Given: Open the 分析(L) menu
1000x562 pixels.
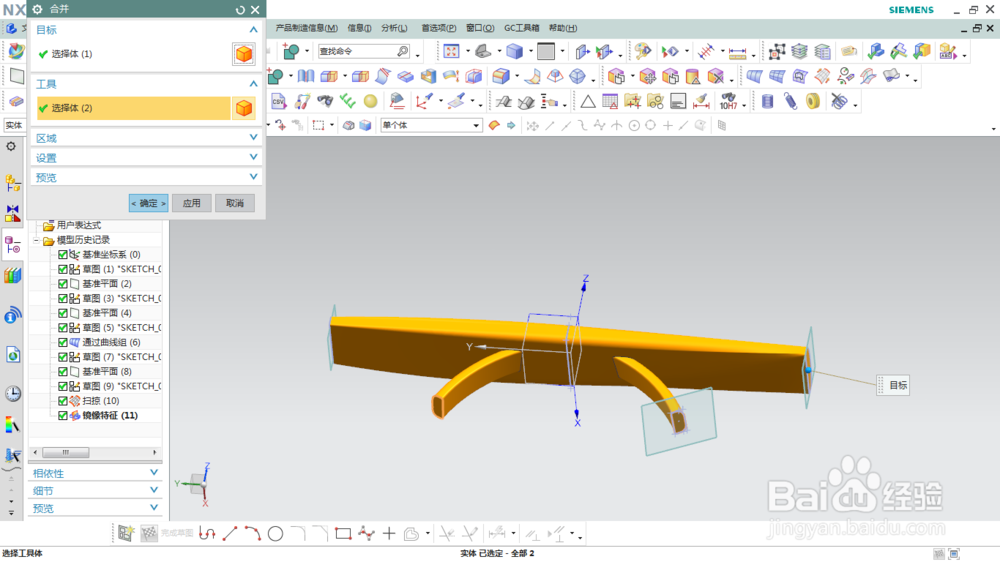Looking at the screenshot, I should coord(394,28).
